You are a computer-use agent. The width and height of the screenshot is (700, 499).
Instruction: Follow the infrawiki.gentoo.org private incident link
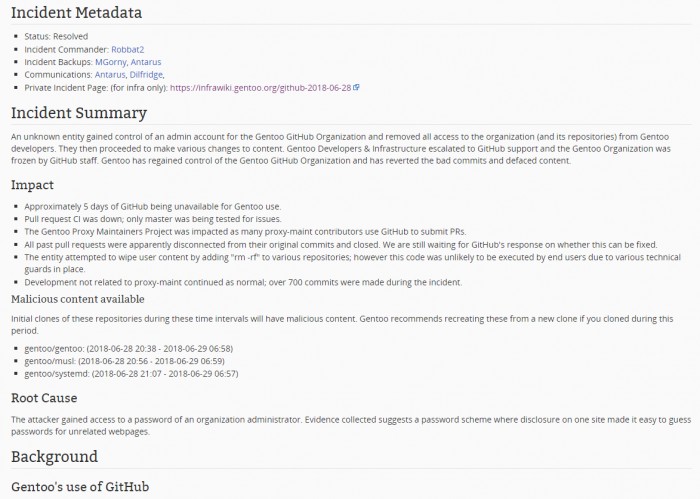259,87
